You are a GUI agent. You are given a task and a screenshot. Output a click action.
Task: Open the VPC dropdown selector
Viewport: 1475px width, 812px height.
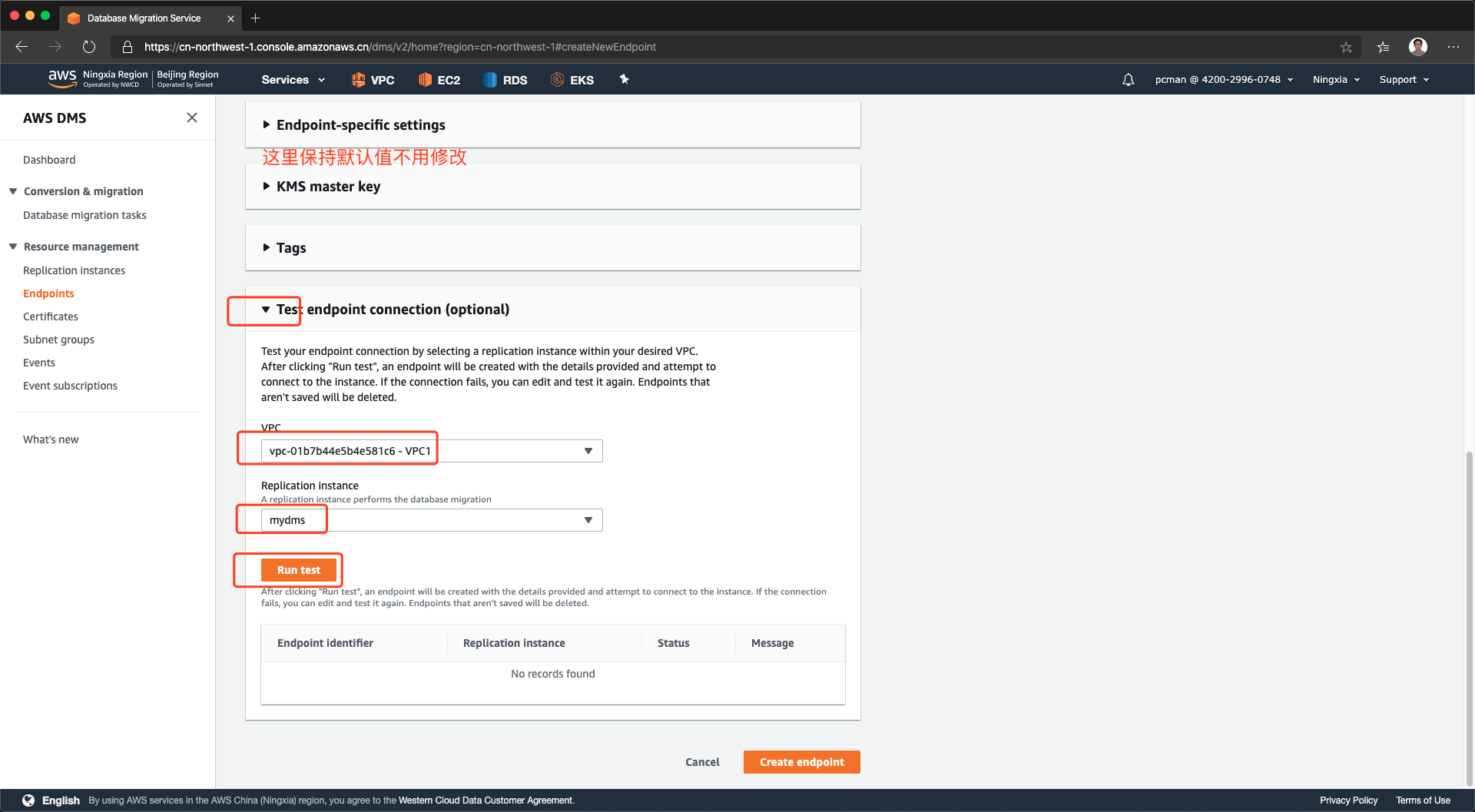pos(432,451)
